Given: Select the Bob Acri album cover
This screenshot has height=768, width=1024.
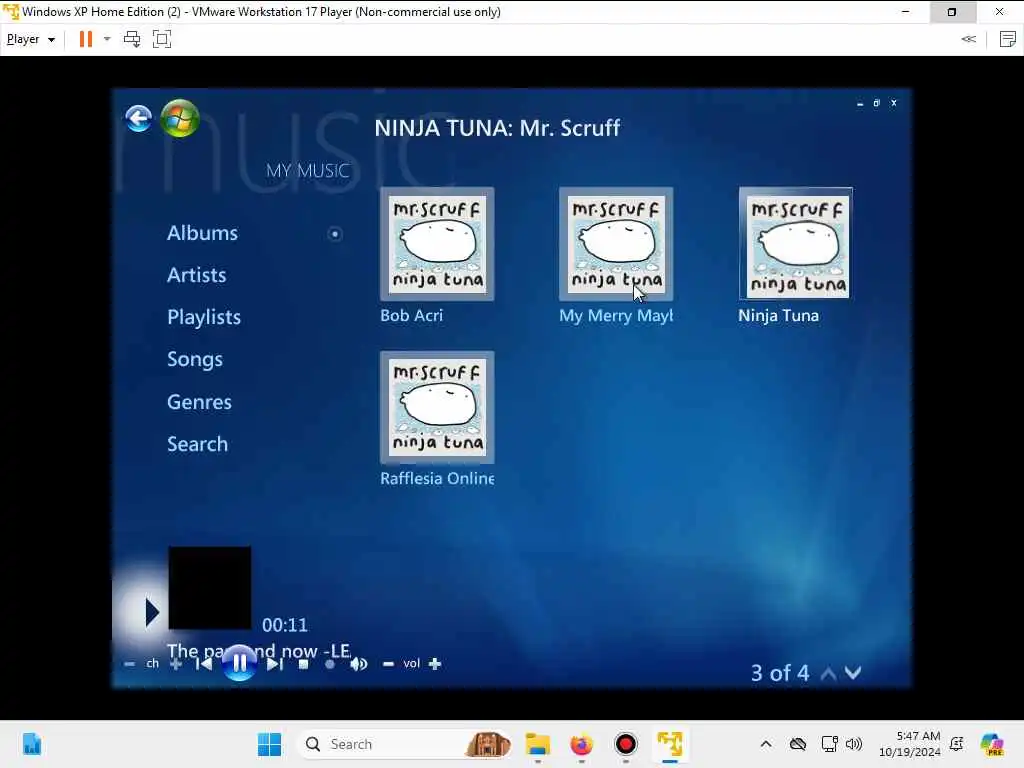Looking at the screenshot, I should click(x=437, y=244).
